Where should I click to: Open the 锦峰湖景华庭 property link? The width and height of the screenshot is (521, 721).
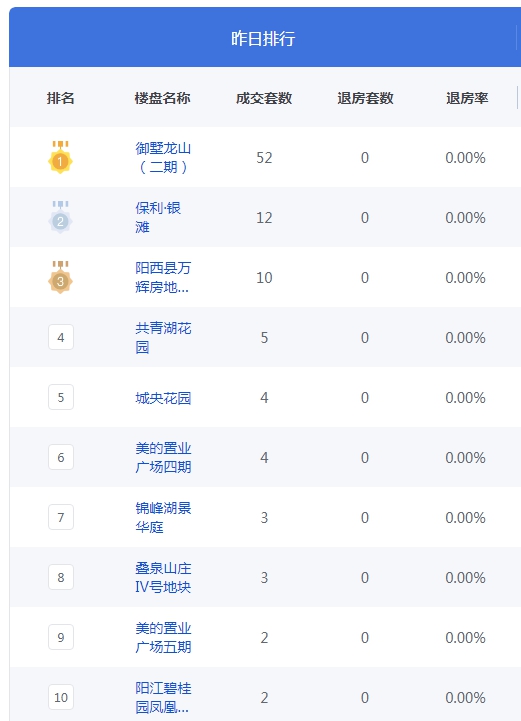[163, 517]
